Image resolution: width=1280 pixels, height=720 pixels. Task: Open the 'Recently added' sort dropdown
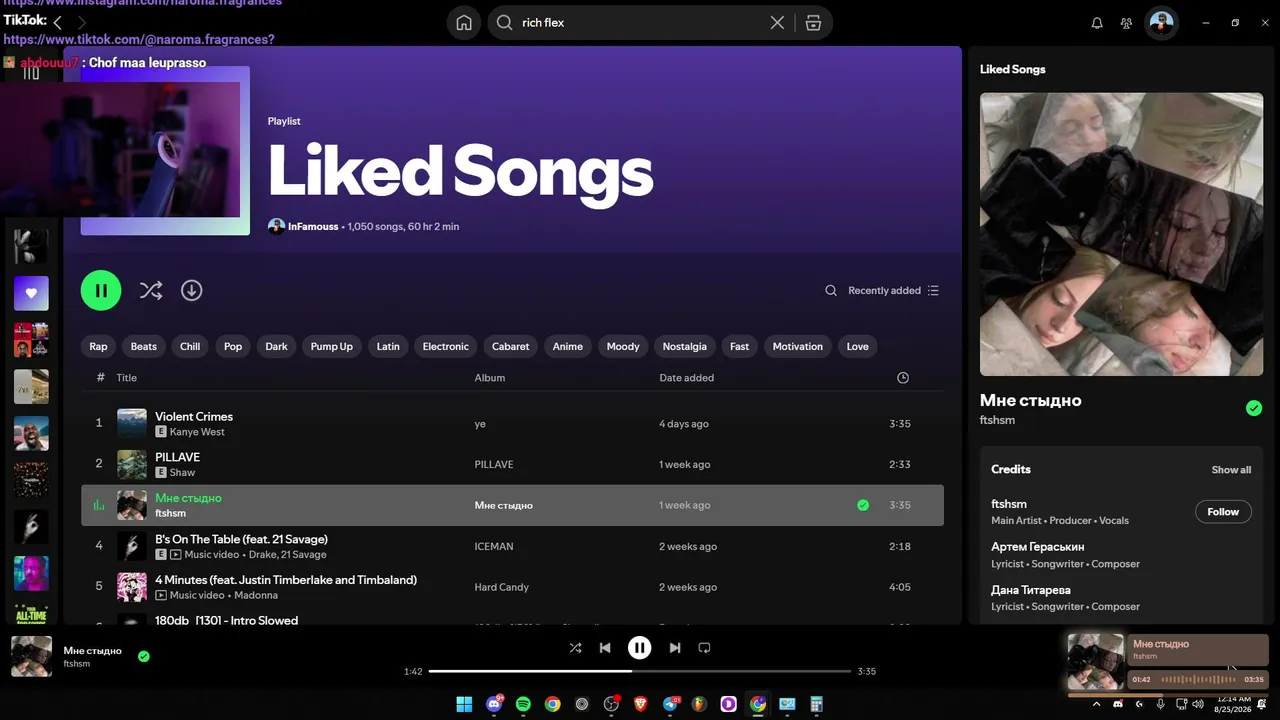coord(893,291)
